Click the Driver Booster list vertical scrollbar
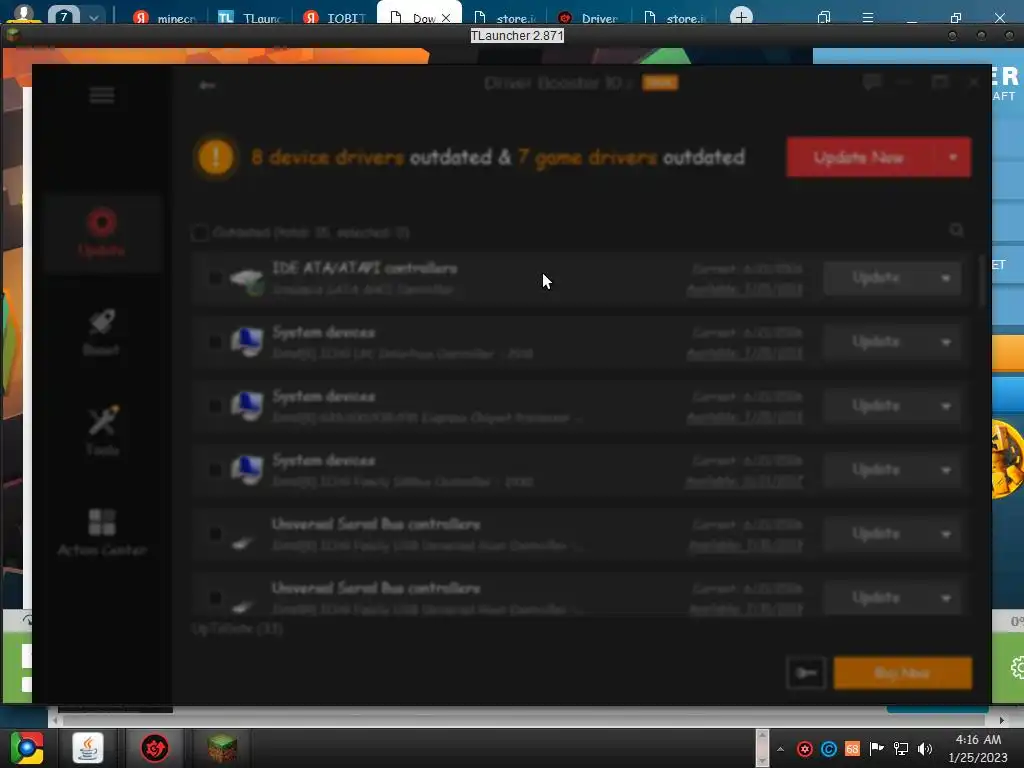The width and height of the screenshot is (1024, 768). [982, 281]
